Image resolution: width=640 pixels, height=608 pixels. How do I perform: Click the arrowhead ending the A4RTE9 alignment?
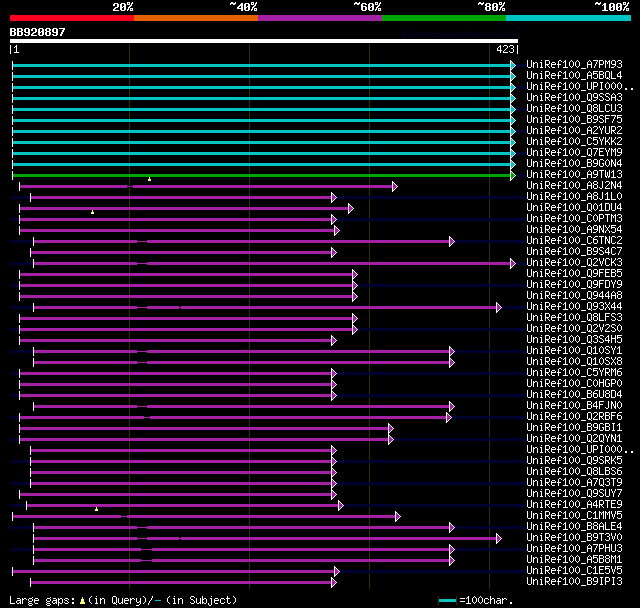click(341, 506)
